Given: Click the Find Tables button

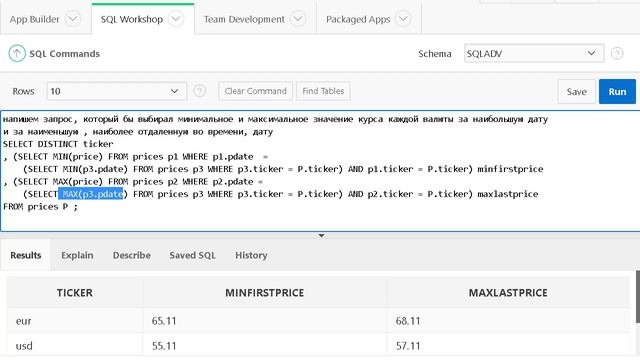Looking at the screenshot, I should point(323,91).
